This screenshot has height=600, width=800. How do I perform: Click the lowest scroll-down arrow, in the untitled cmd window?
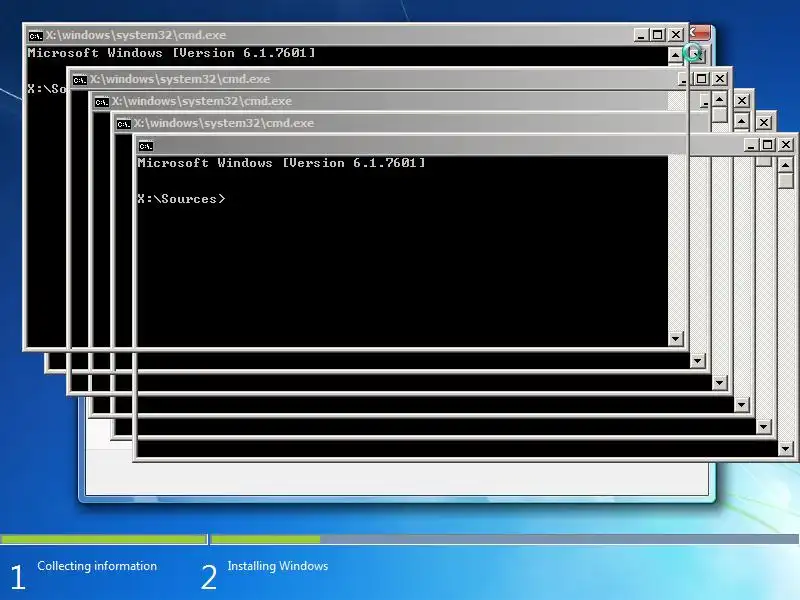[x=785, y=449]
